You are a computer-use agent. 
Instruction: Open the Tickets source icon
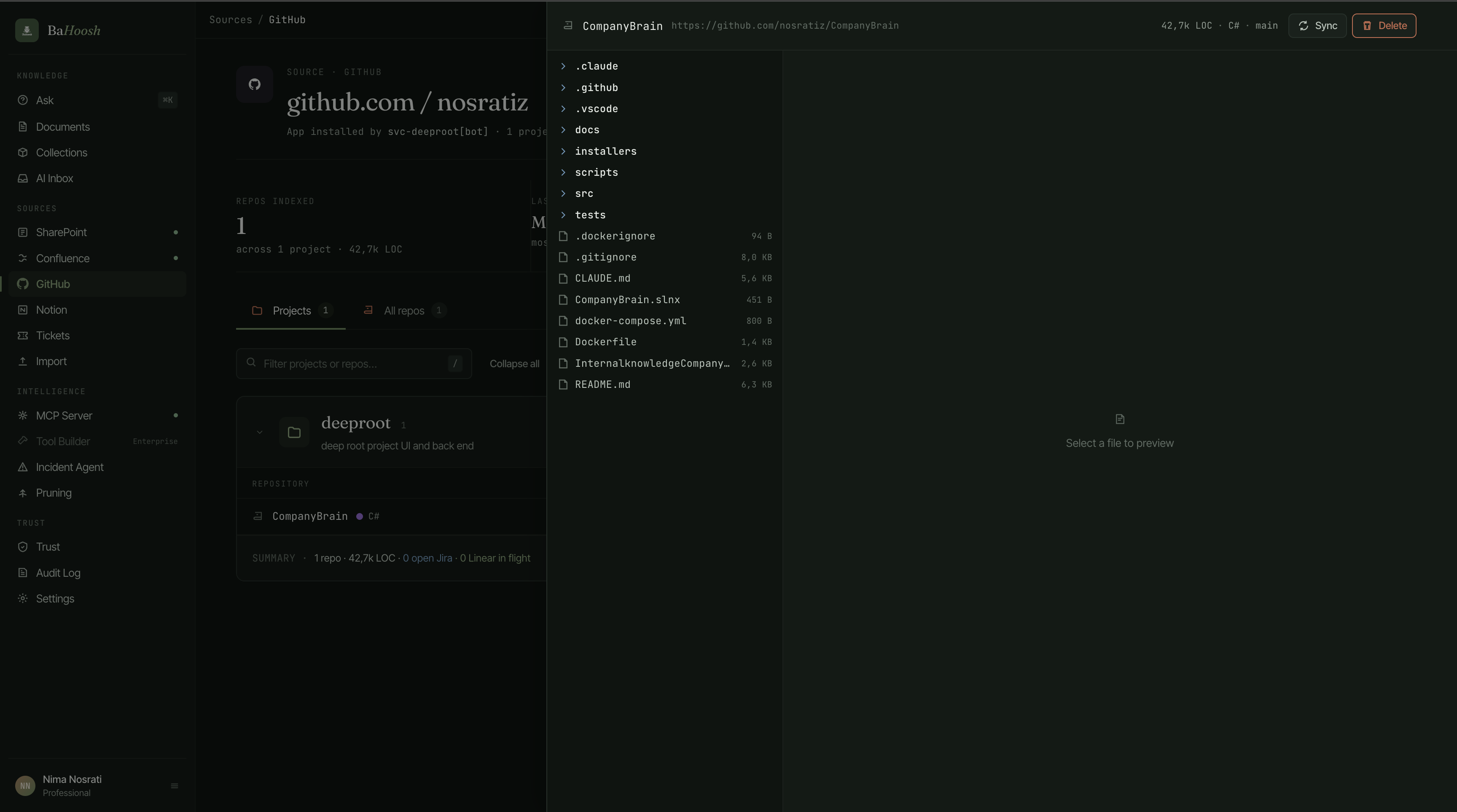click(23, 335)
